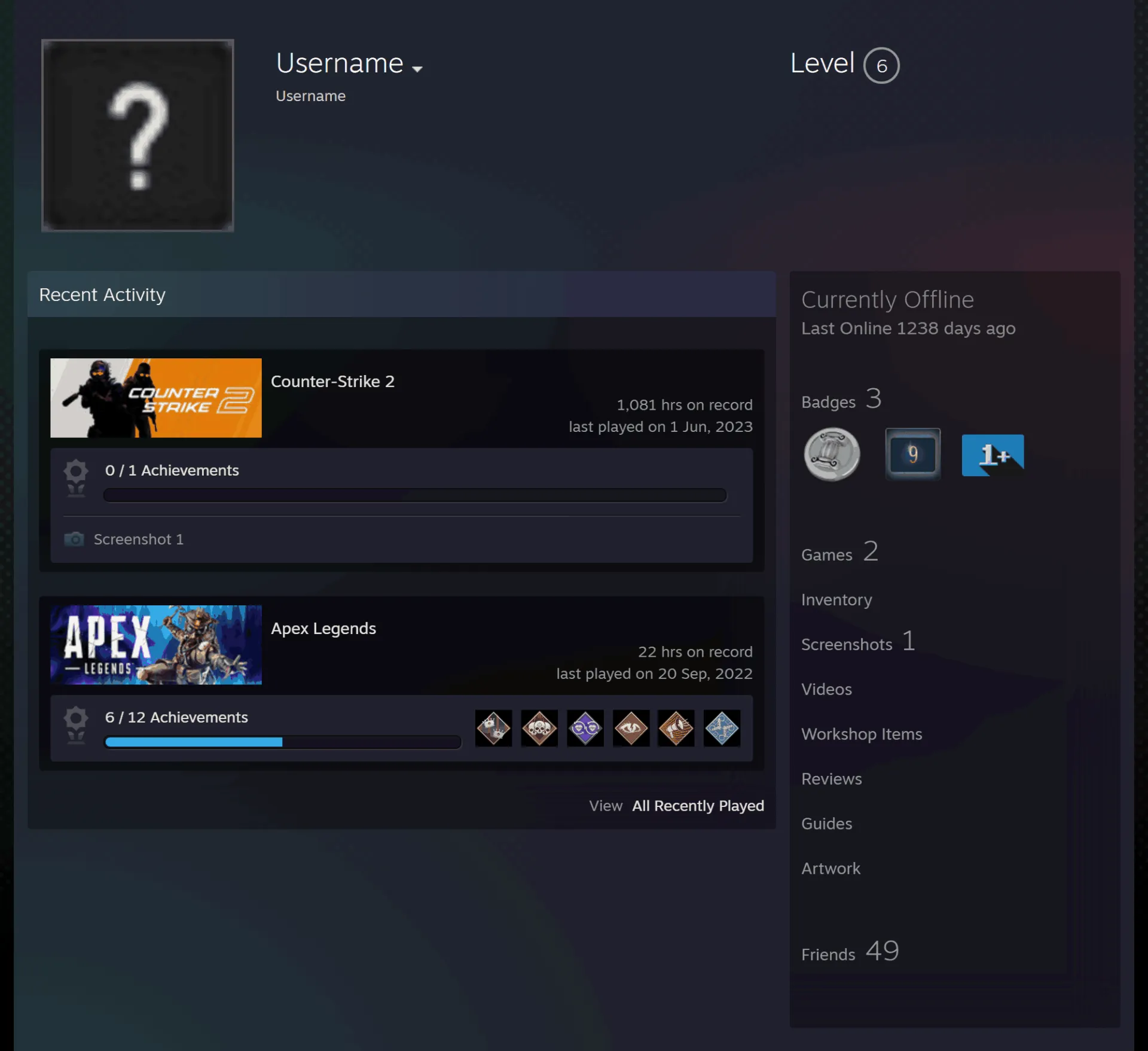Open the blue 1+ game collector badge
The image size is (1148, 1051).
click(x=993, y=455)
